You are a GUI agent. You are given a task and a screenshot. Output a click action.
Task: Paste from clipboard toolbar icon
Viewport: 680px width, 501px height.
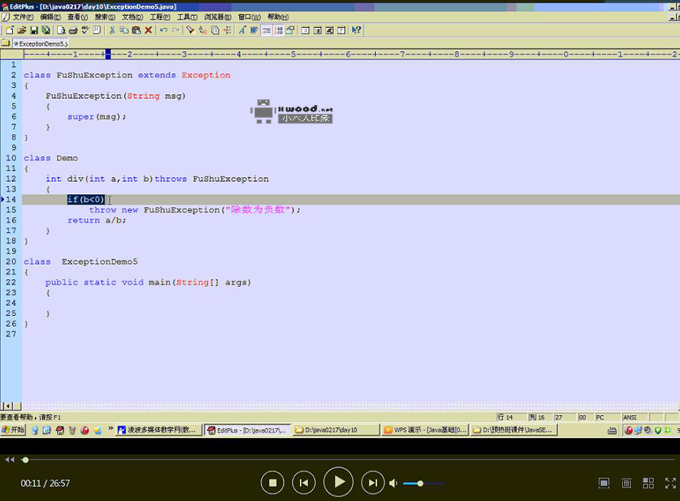tap(136, 30)
